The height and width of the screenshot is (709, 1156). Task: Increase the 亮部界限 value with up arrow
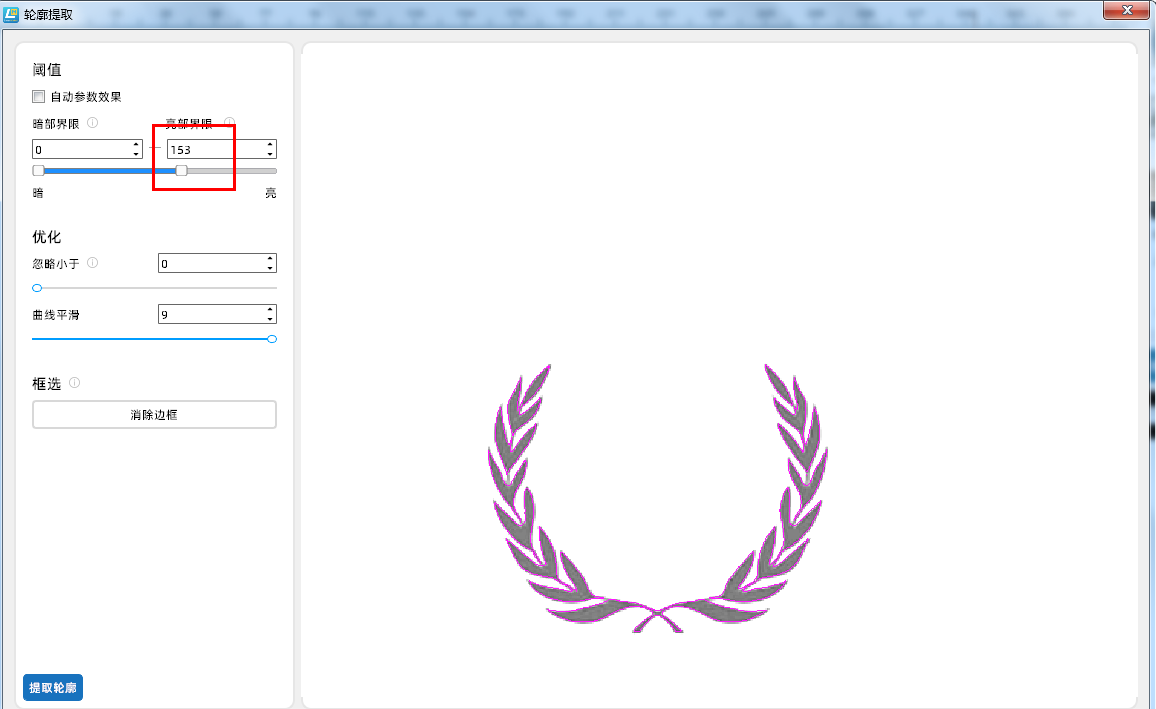(x=270, y=145)
